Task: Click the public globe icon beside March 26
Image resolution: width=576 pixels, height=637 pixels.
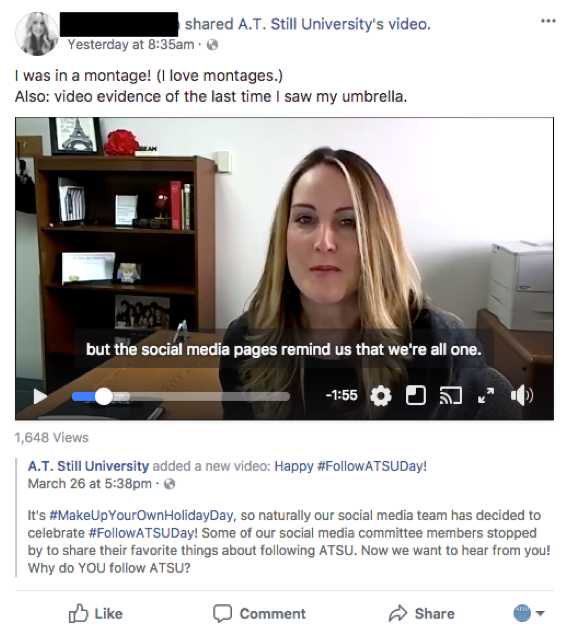Action: click(x=169, y=484)
